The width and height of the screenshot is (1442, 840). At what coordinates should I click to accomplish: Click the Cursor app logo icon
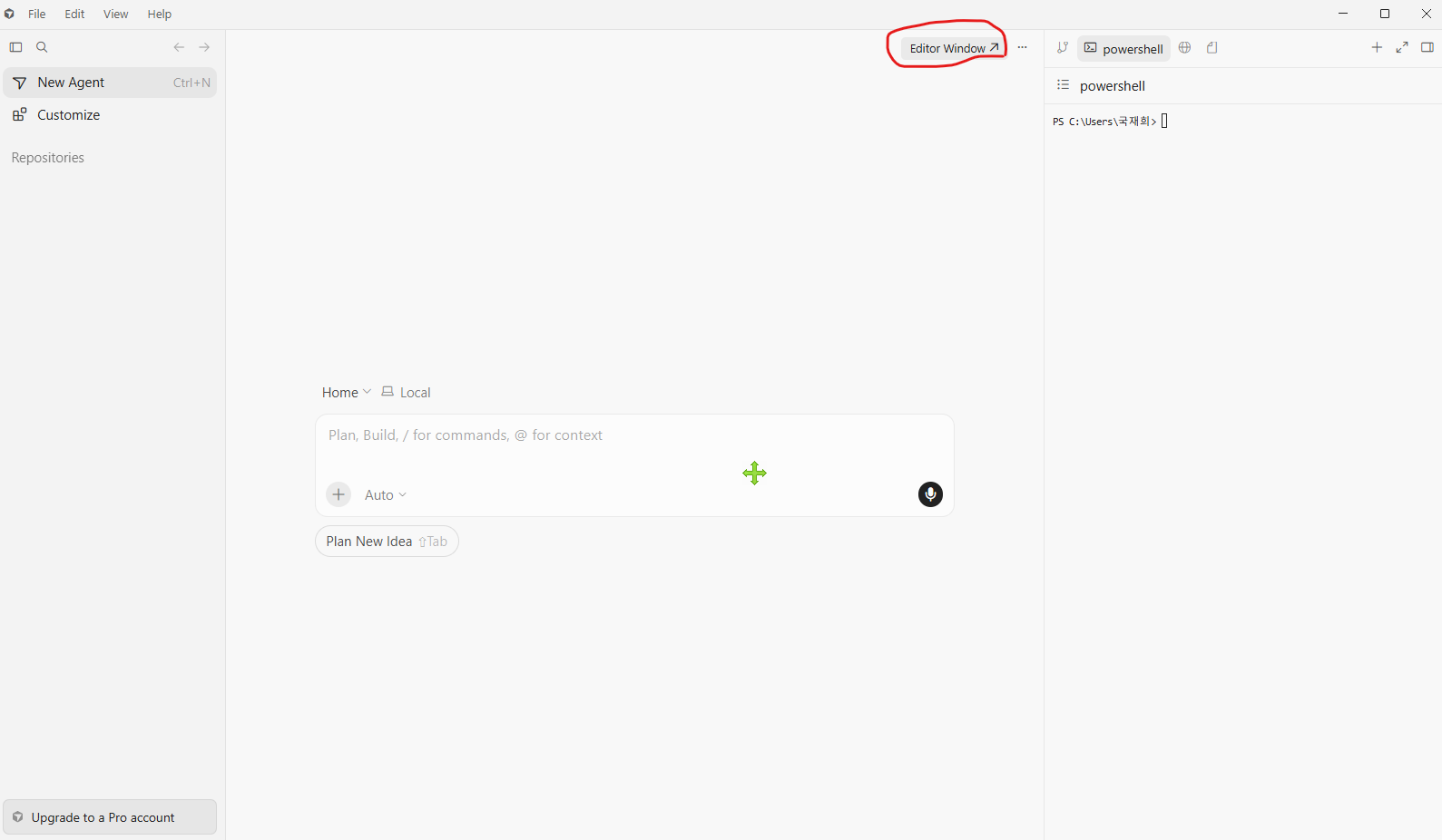(9, 14)
